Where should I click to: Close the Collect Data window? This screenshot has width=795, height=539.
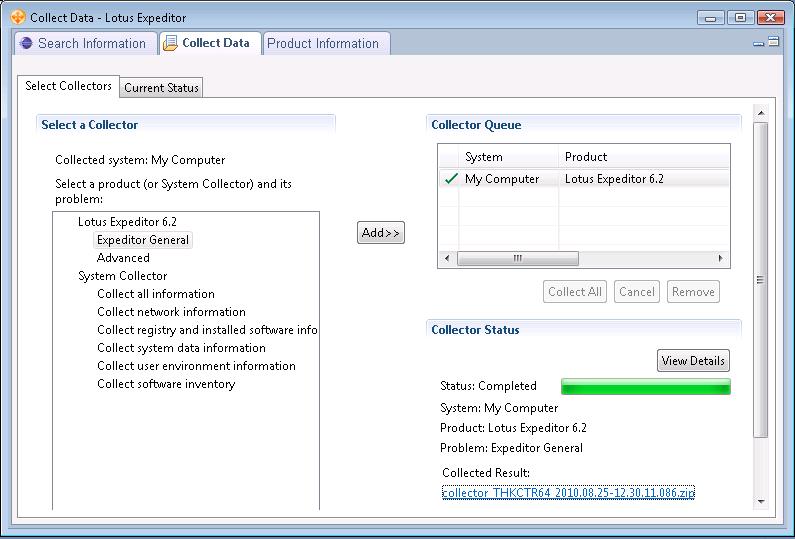click(771, 18)
